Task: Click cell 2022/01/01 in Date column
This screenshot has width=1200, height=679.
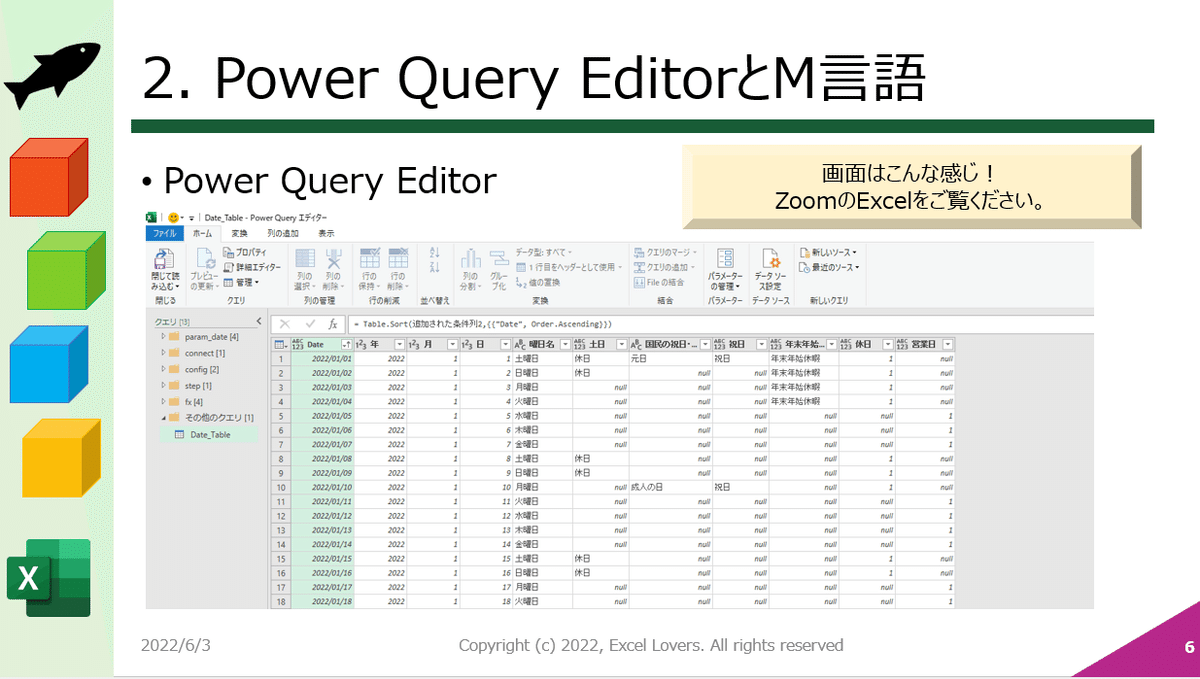Action: click(323, 357)
